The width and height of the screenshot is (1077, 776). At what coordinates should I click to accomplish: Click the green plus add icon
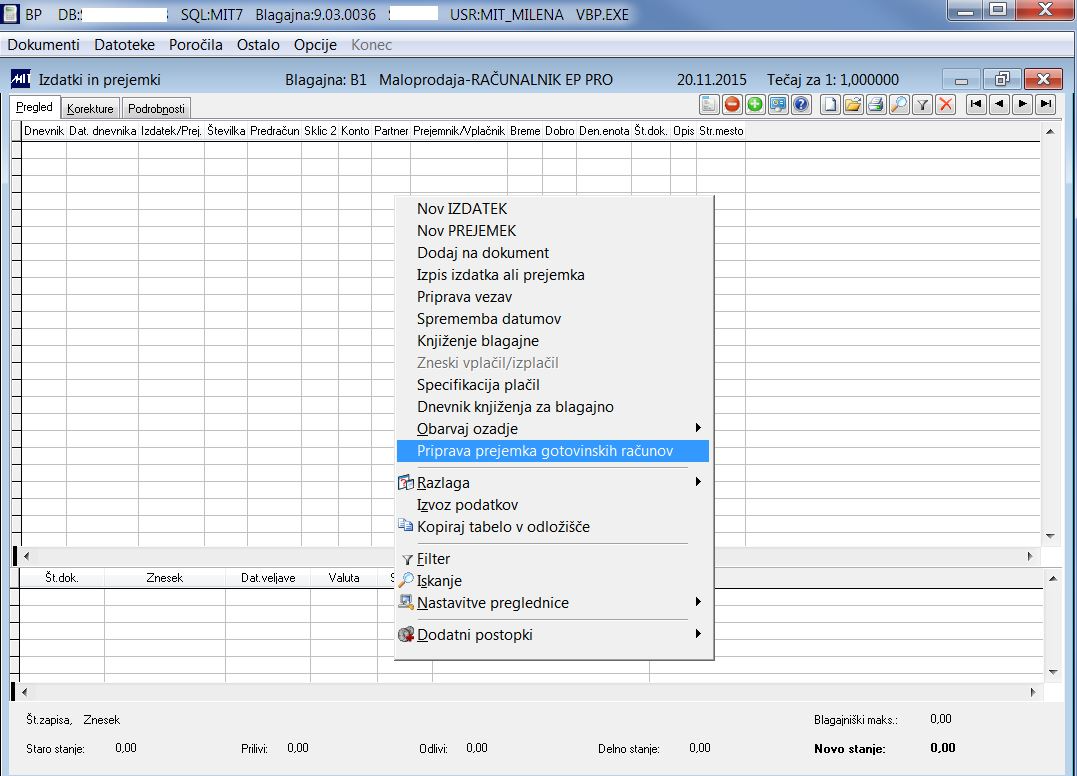pyautogui.click(x=755, y=104)
